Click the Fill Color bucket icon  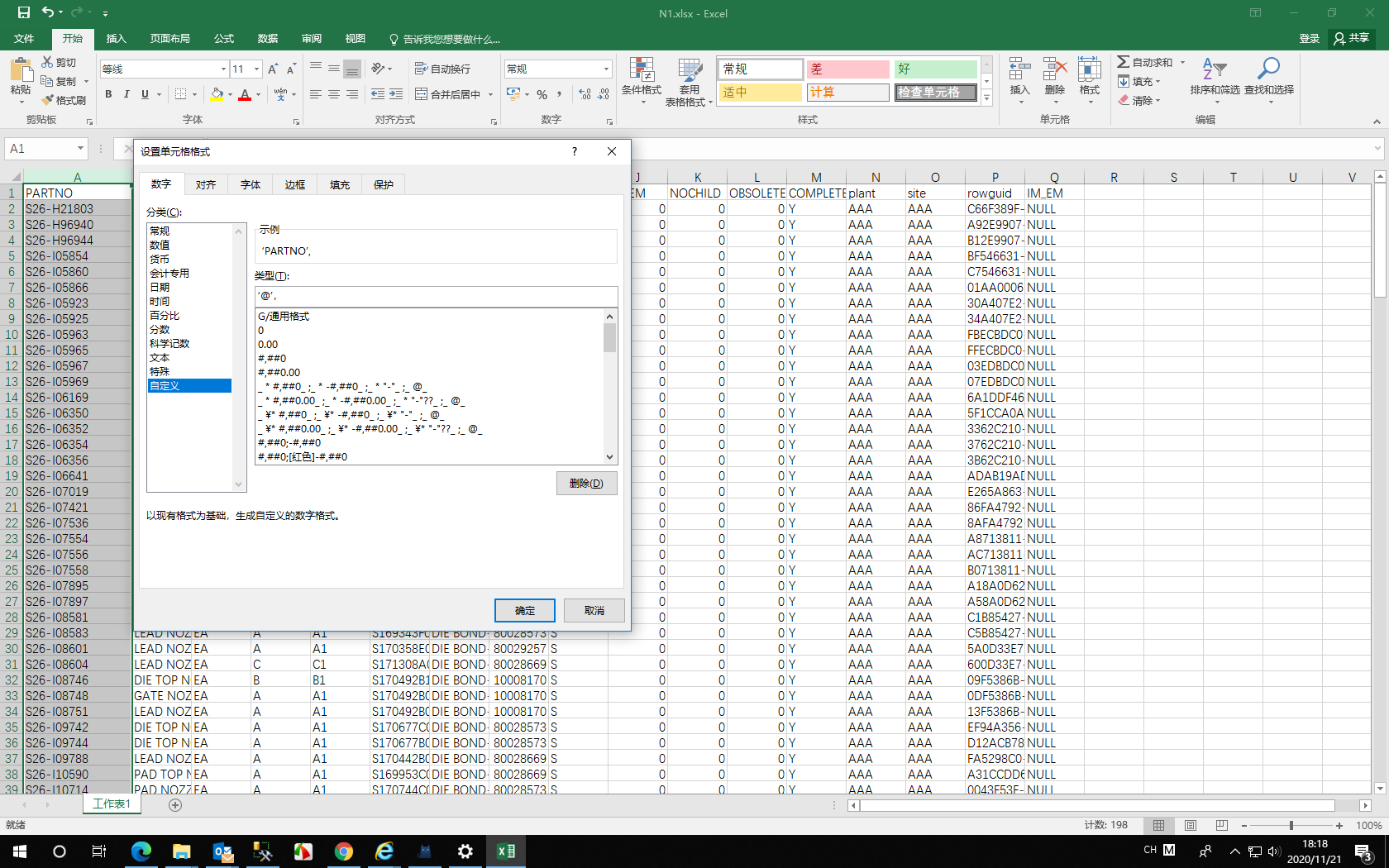[x=217, y=94]
